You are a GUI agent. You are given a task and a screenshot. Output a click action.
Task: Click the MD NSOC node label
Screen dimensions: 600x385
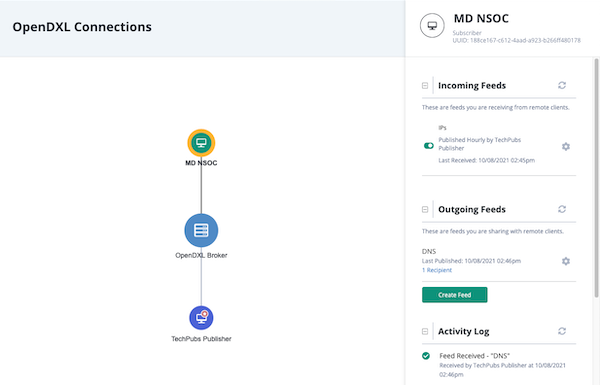[201, 163]
